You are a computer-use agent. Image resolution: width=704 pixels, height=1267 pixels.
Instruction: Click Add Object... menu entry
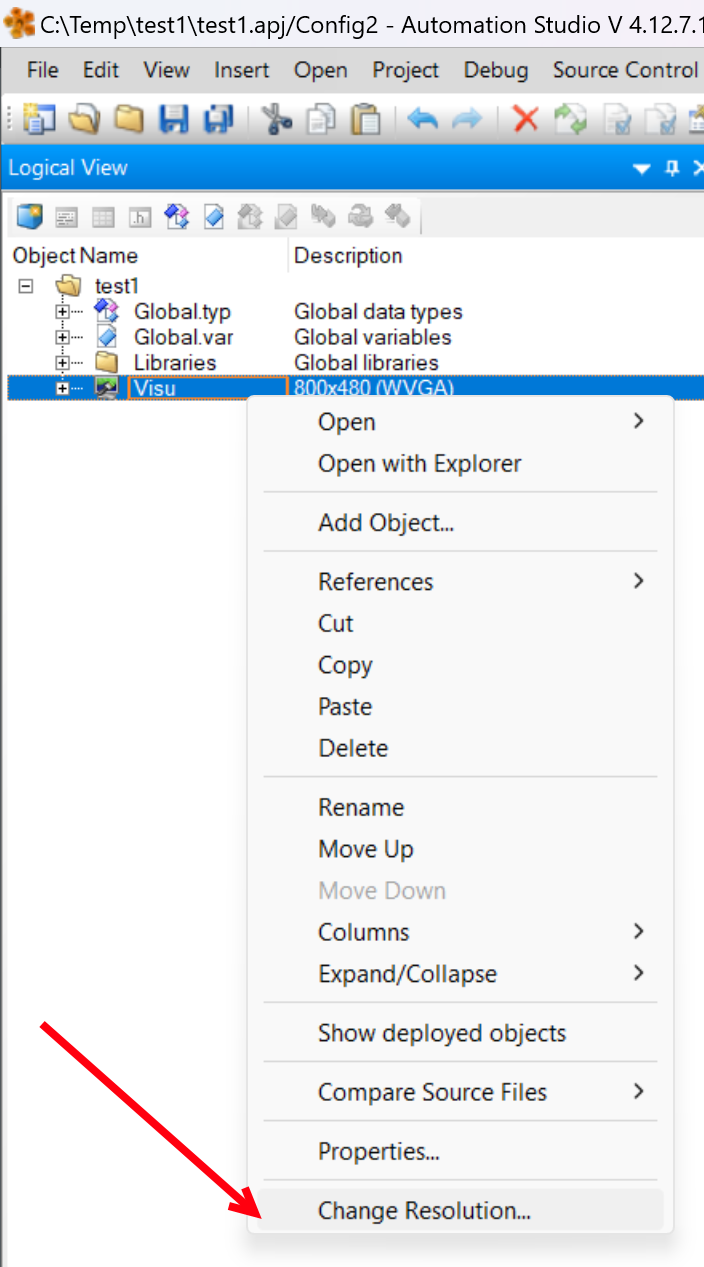coord(386,522)
